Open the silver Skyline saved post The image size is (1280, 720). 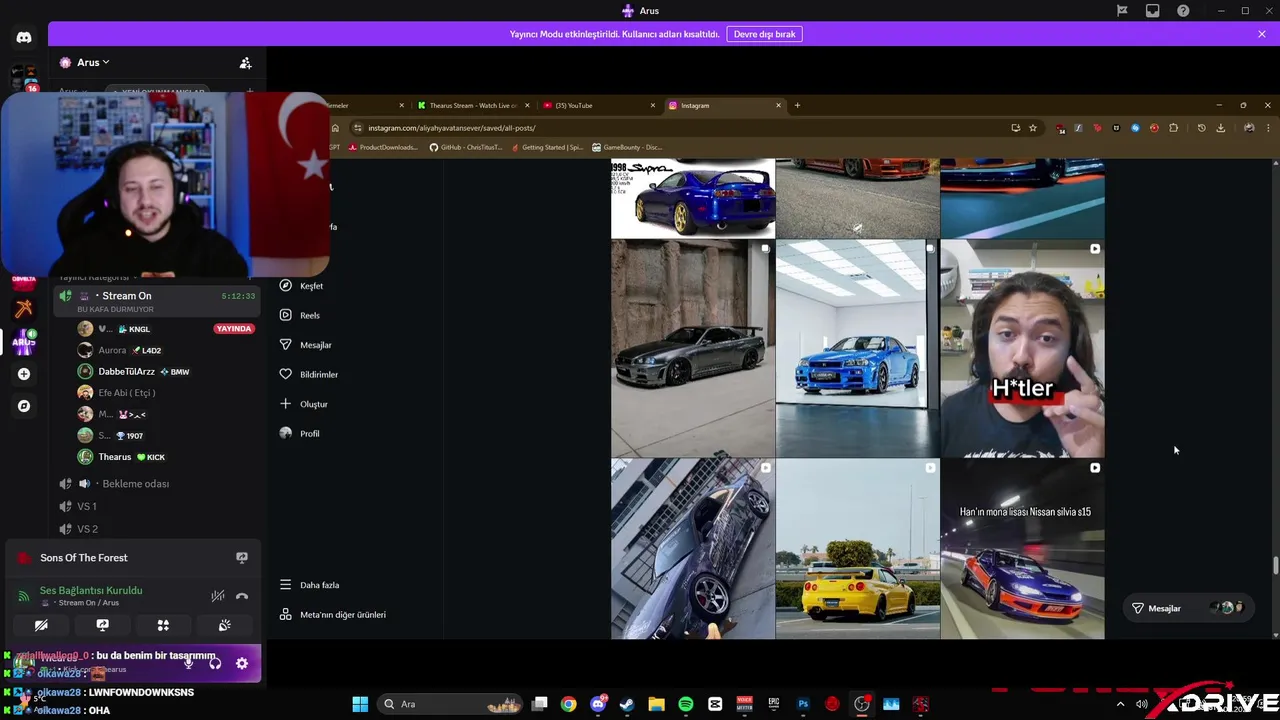tap(693, 348)
